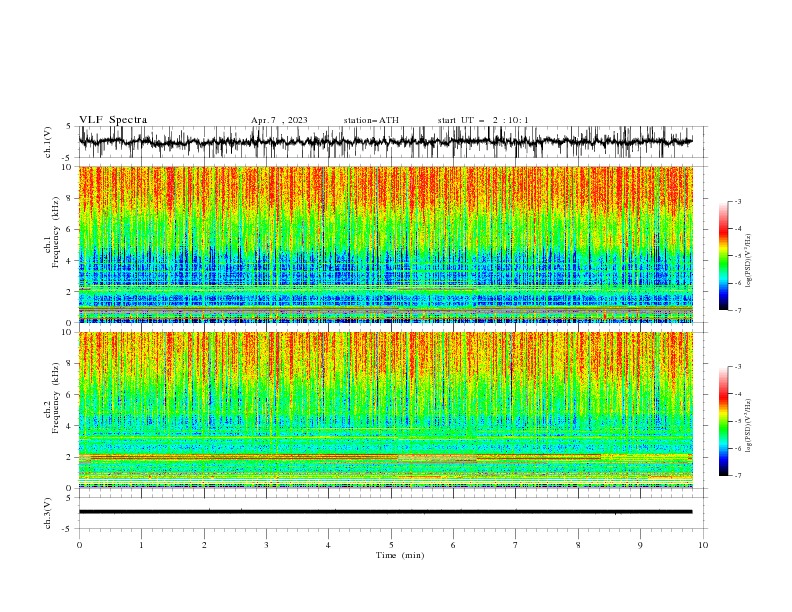Screen dimensions: 792x612
Task: Click the time axis tick label '0'
Action: pos(79,545)
